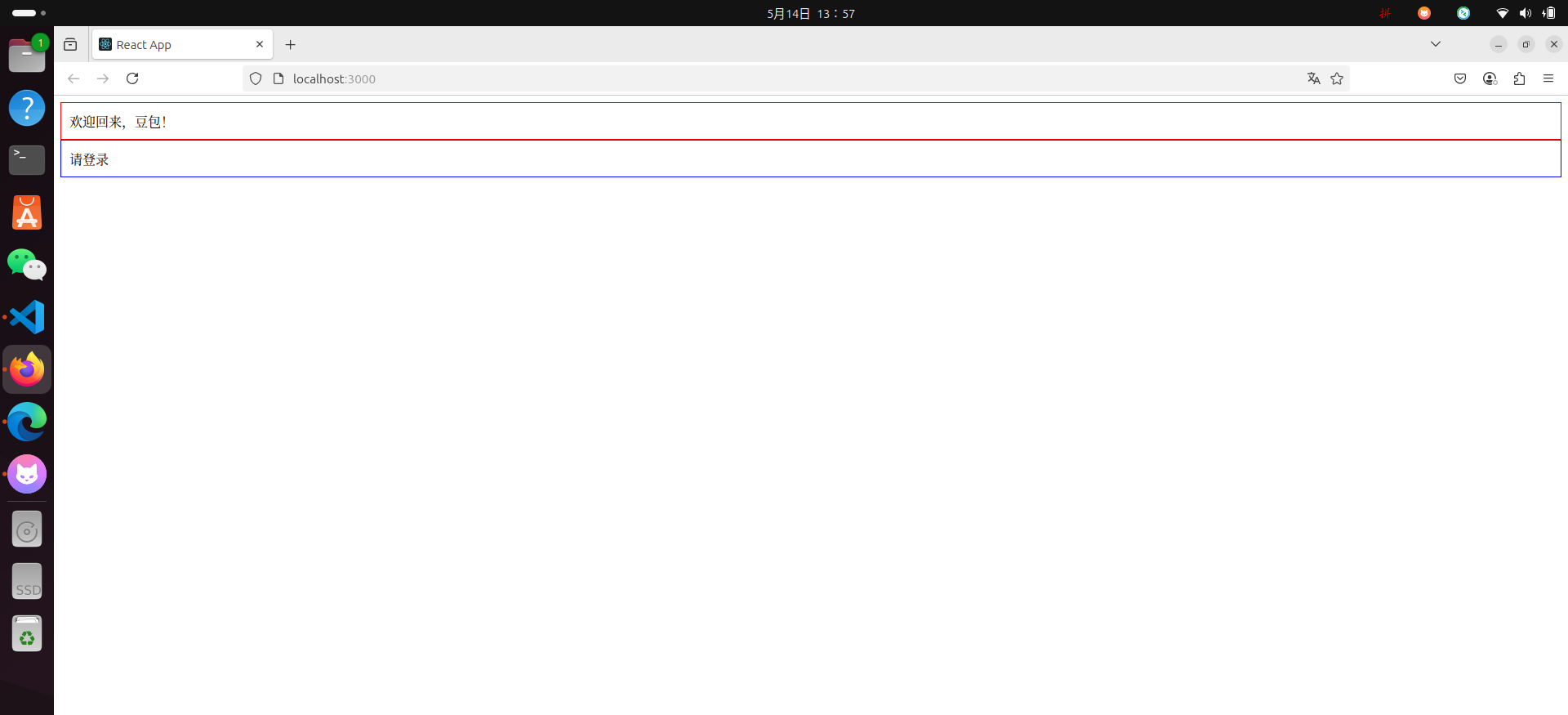Open the SSD drive in dock
This screenshot has height=715, width=1568.
(27, 582)
